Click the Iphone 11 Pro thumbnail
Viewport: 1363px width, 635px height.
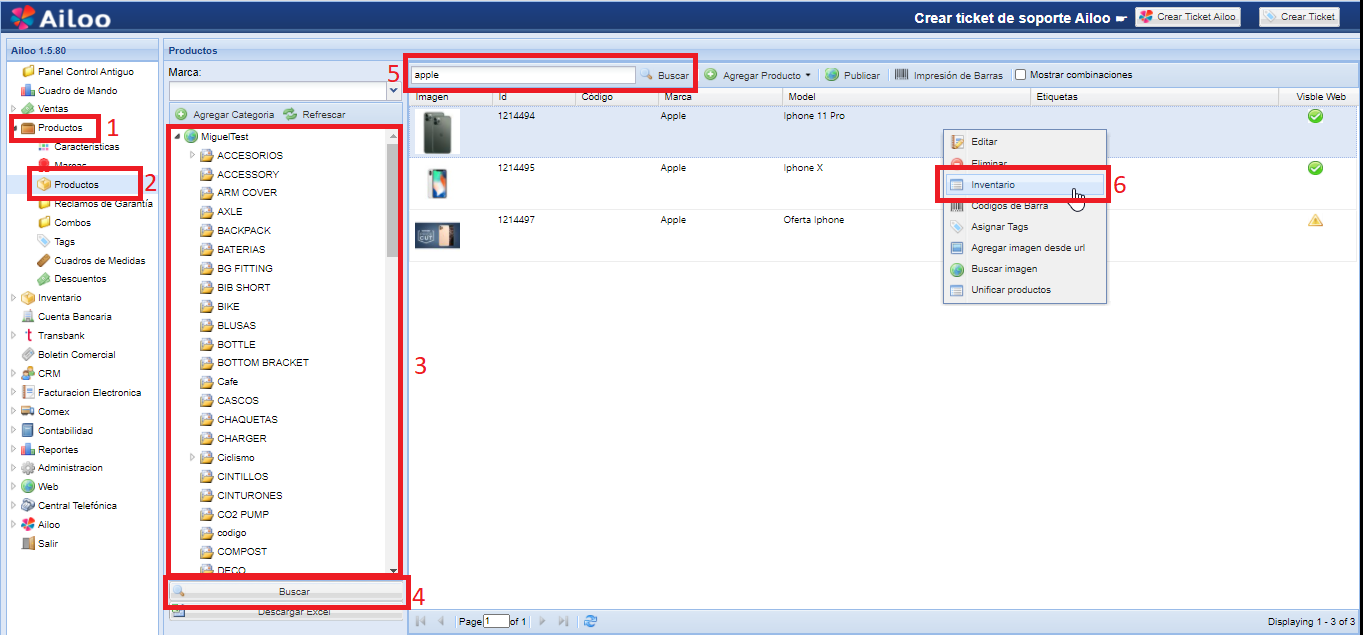click(437, 132)
